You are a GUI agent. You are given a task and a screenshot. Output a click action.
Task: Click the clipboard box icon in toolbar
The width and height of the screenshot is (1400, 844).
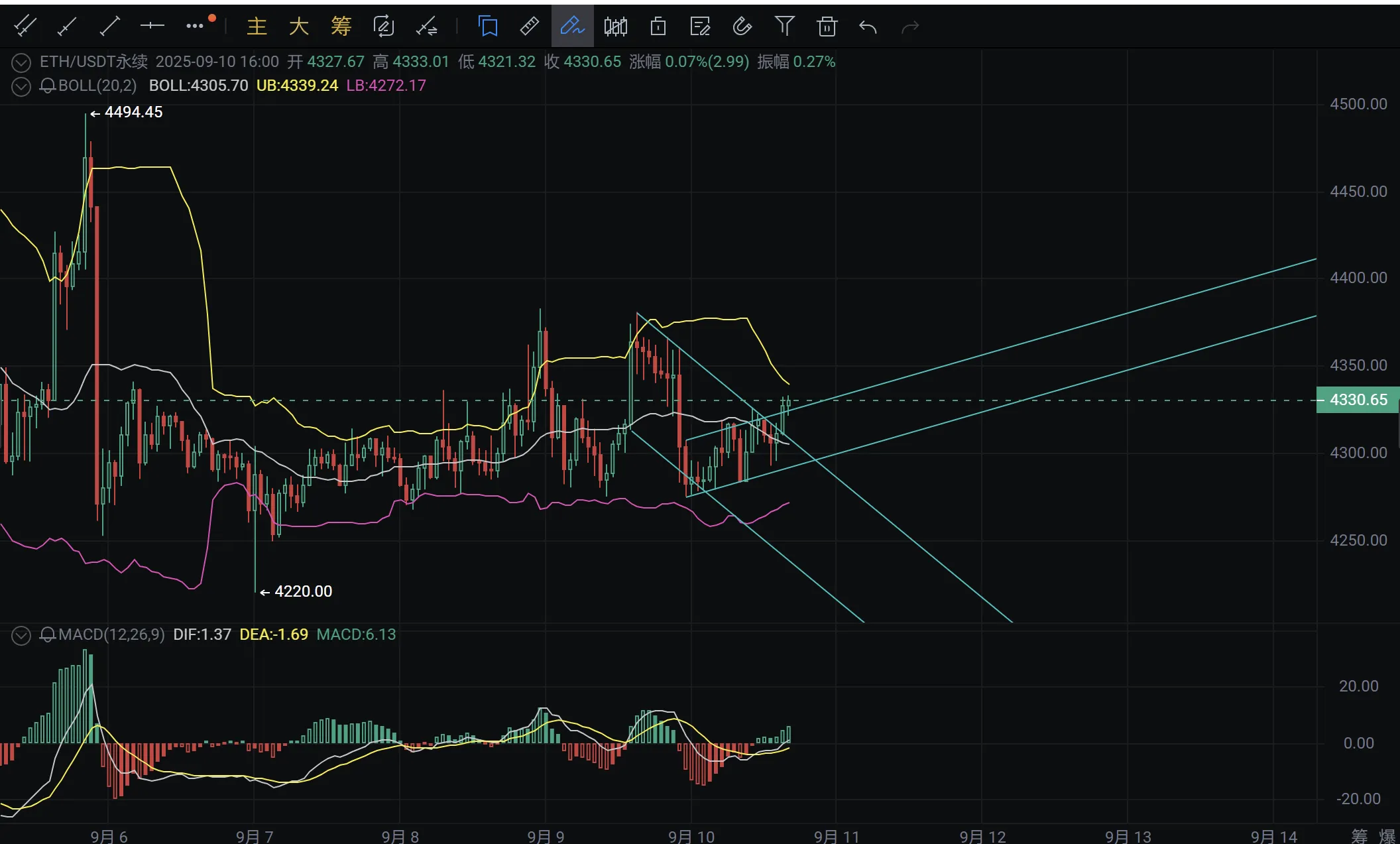[x=658, y=27]
